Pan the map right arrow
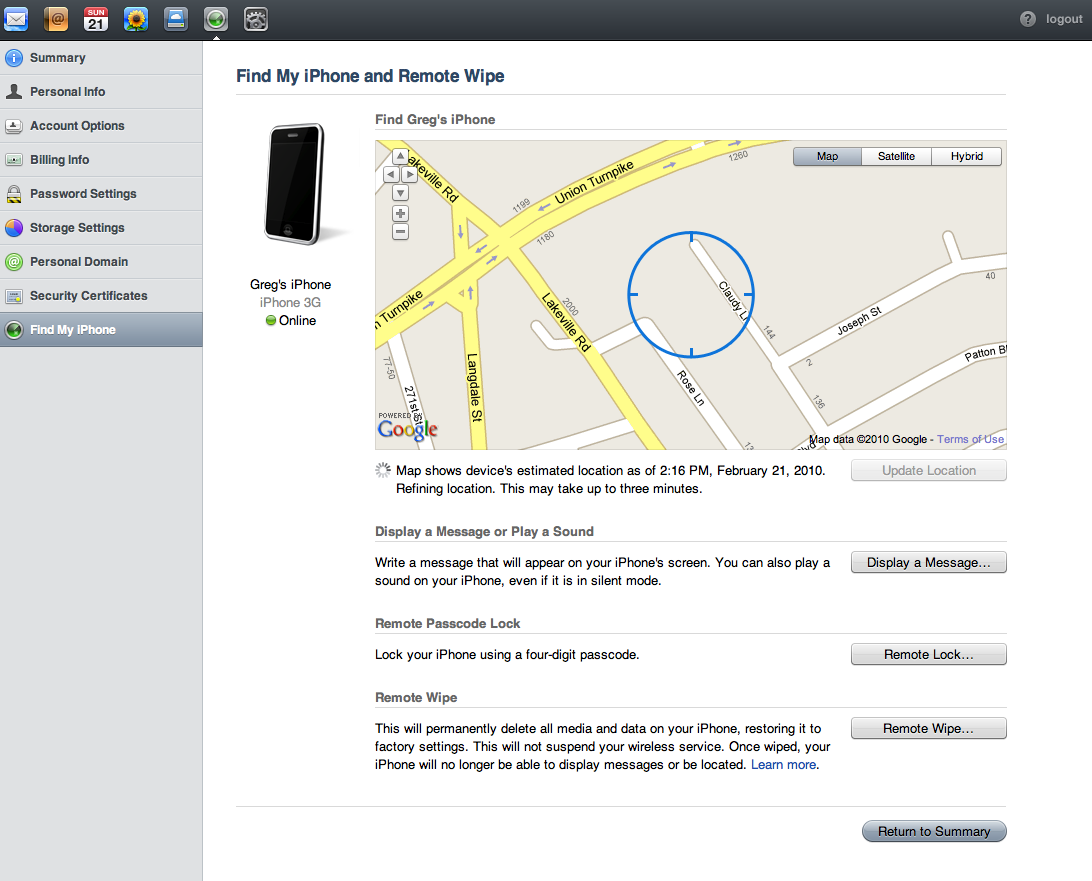The height and width of the screenshot is (881, 1092). click(410, 174)
